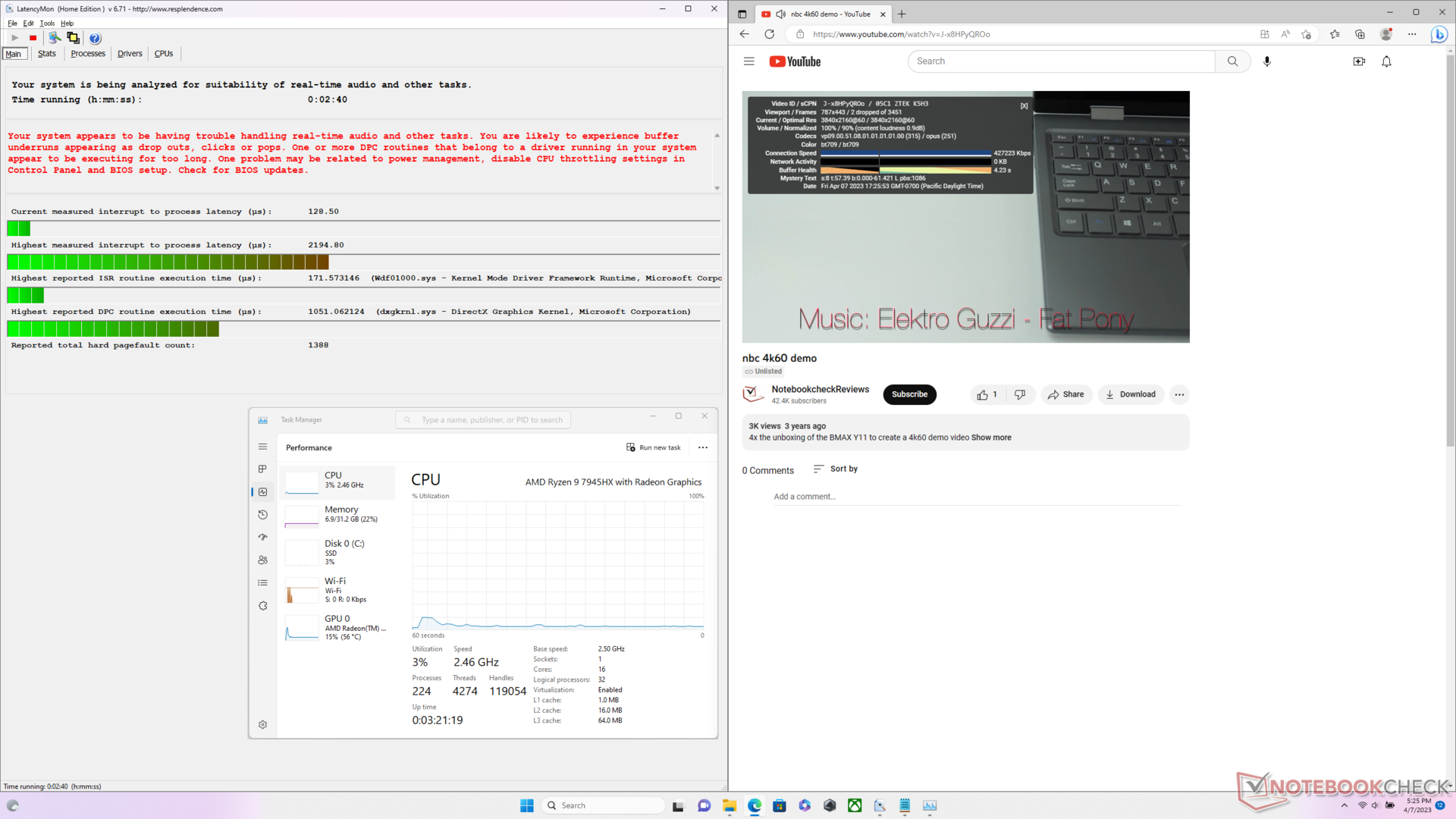Stop the LatencyMon monitor with red square

(x=33, y=38)
